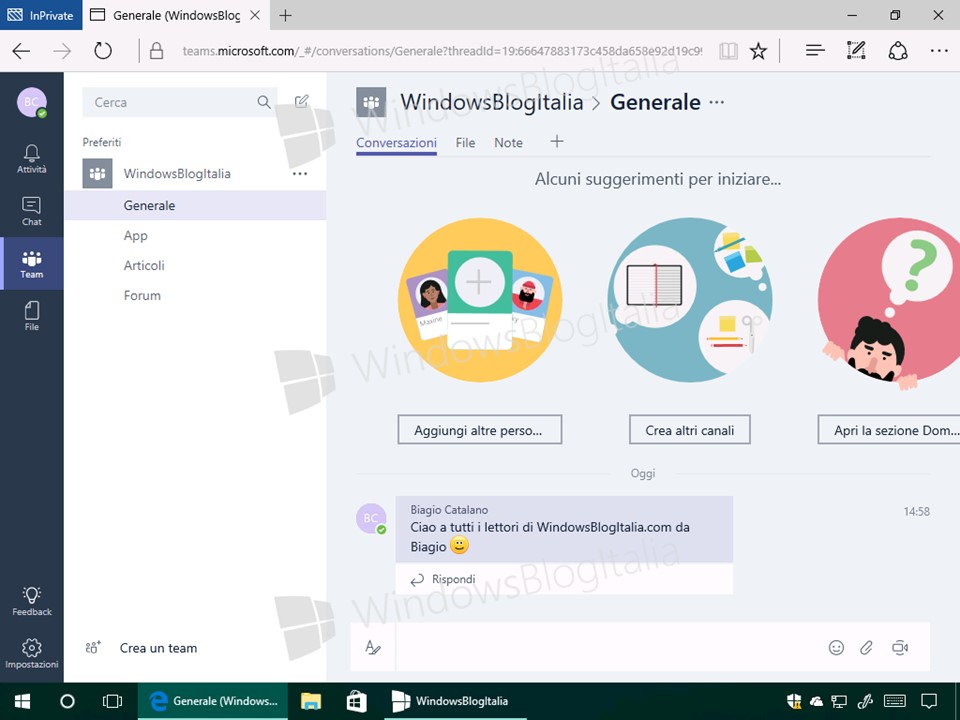The image size is (960, 720).
Task: Click the BC profile avatar in sidebar
Action: tap(32, 102)
